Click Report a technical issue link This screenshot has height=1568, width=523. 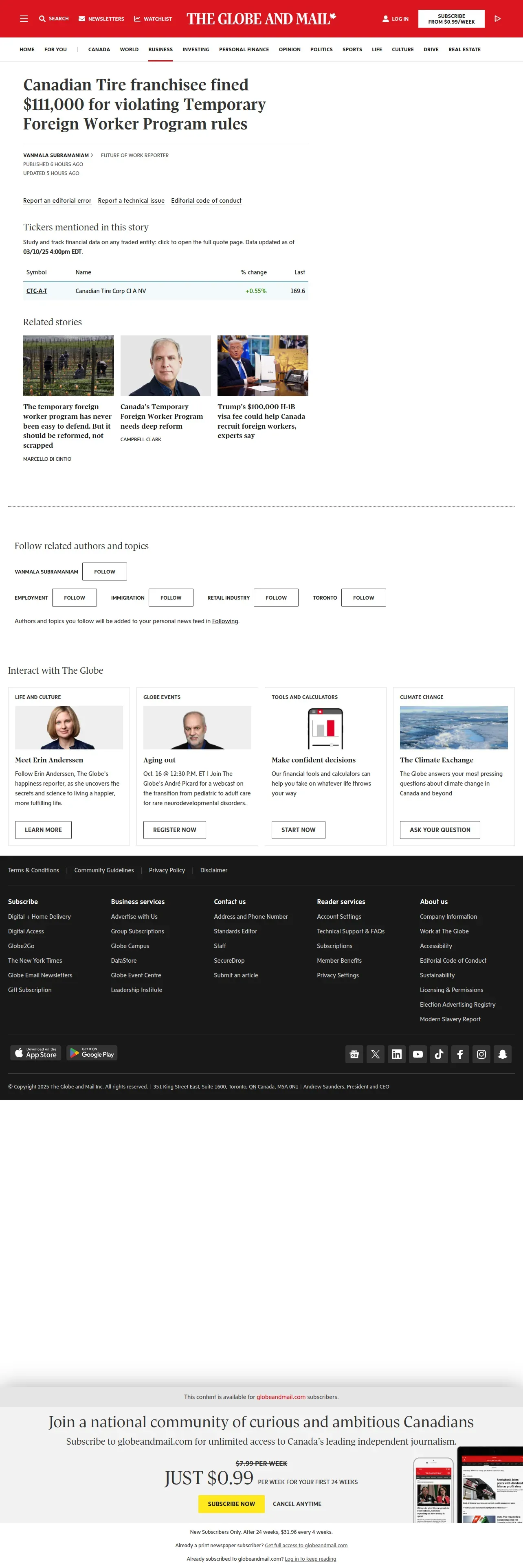(x=132, y=201)
